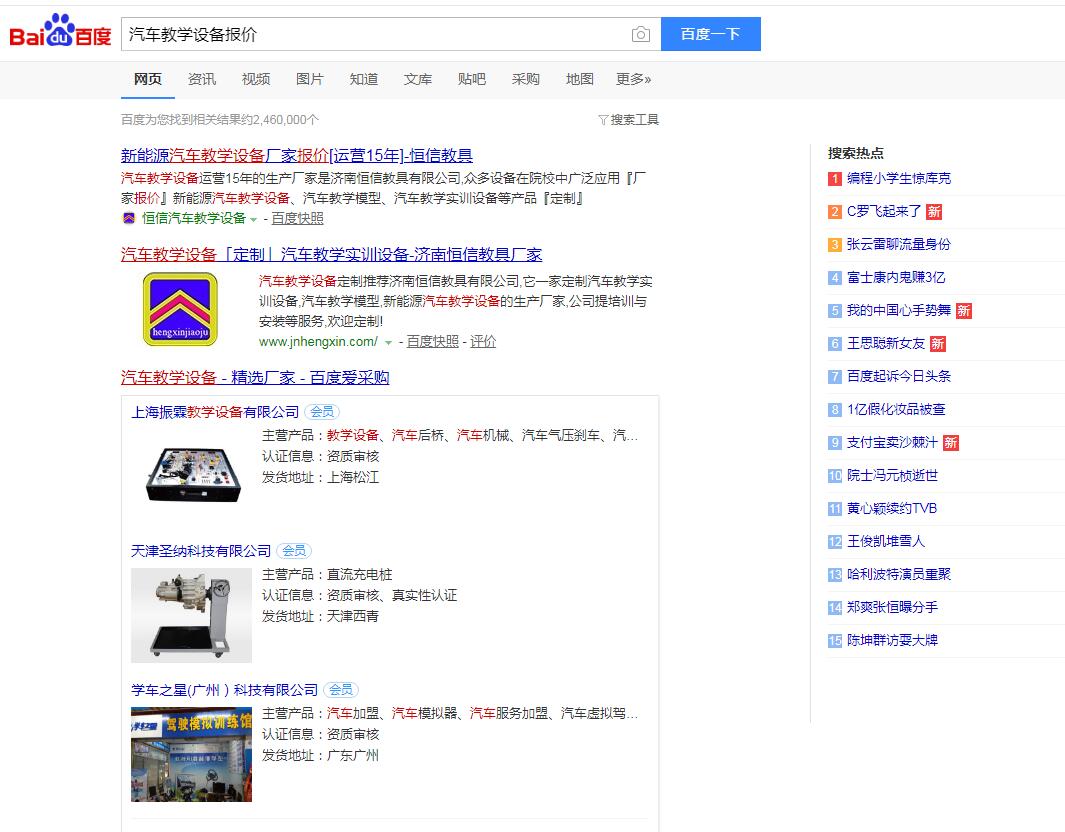1065x832 pixels.
Task: Open hot search 张云雷聊流量身份
Action: coord(899,244)
